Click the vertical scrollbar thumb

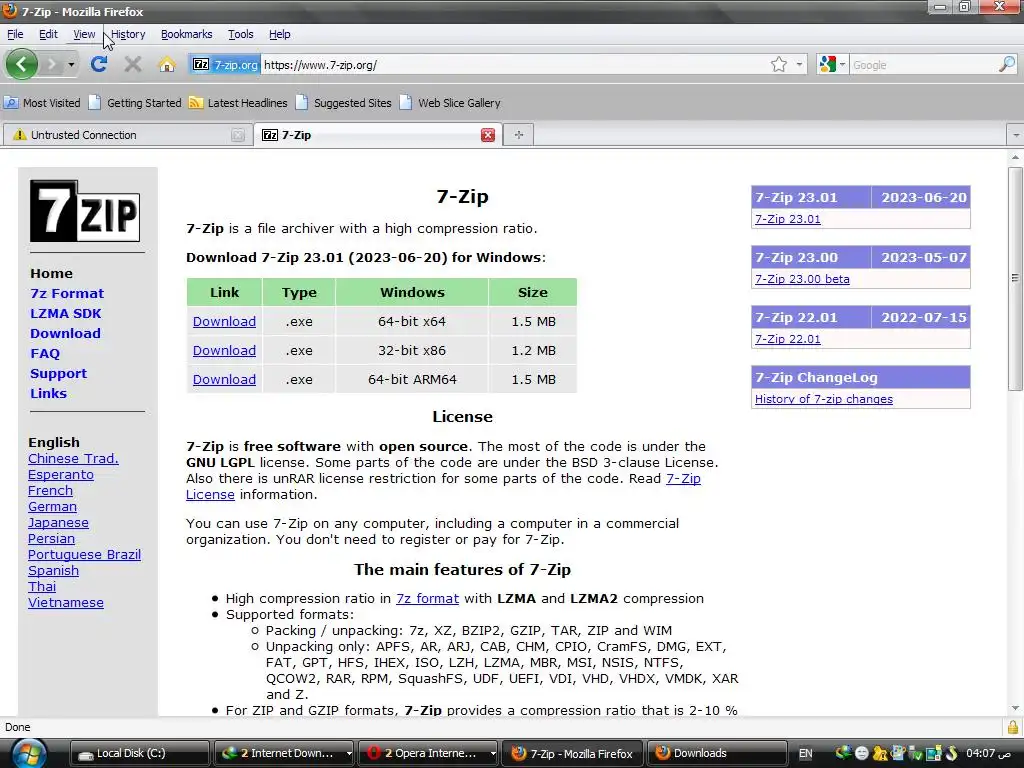pos(1015,279)
